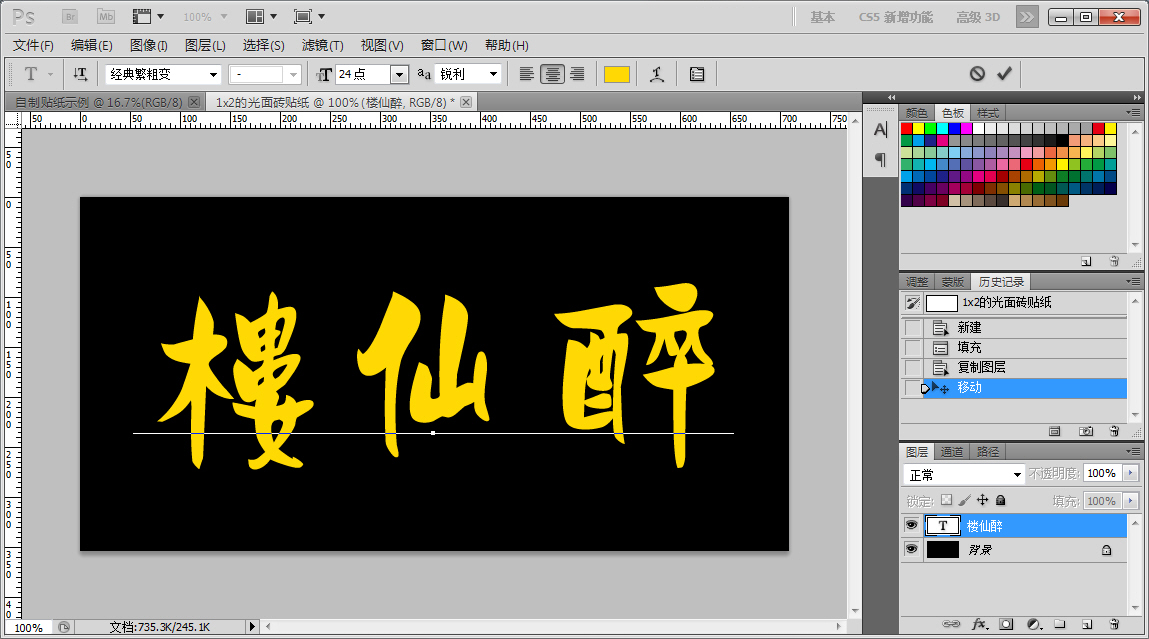This screenshot has height=639, width=1149.
Task: Toggle history brush source for 复制图层
Action: (912, 367)
